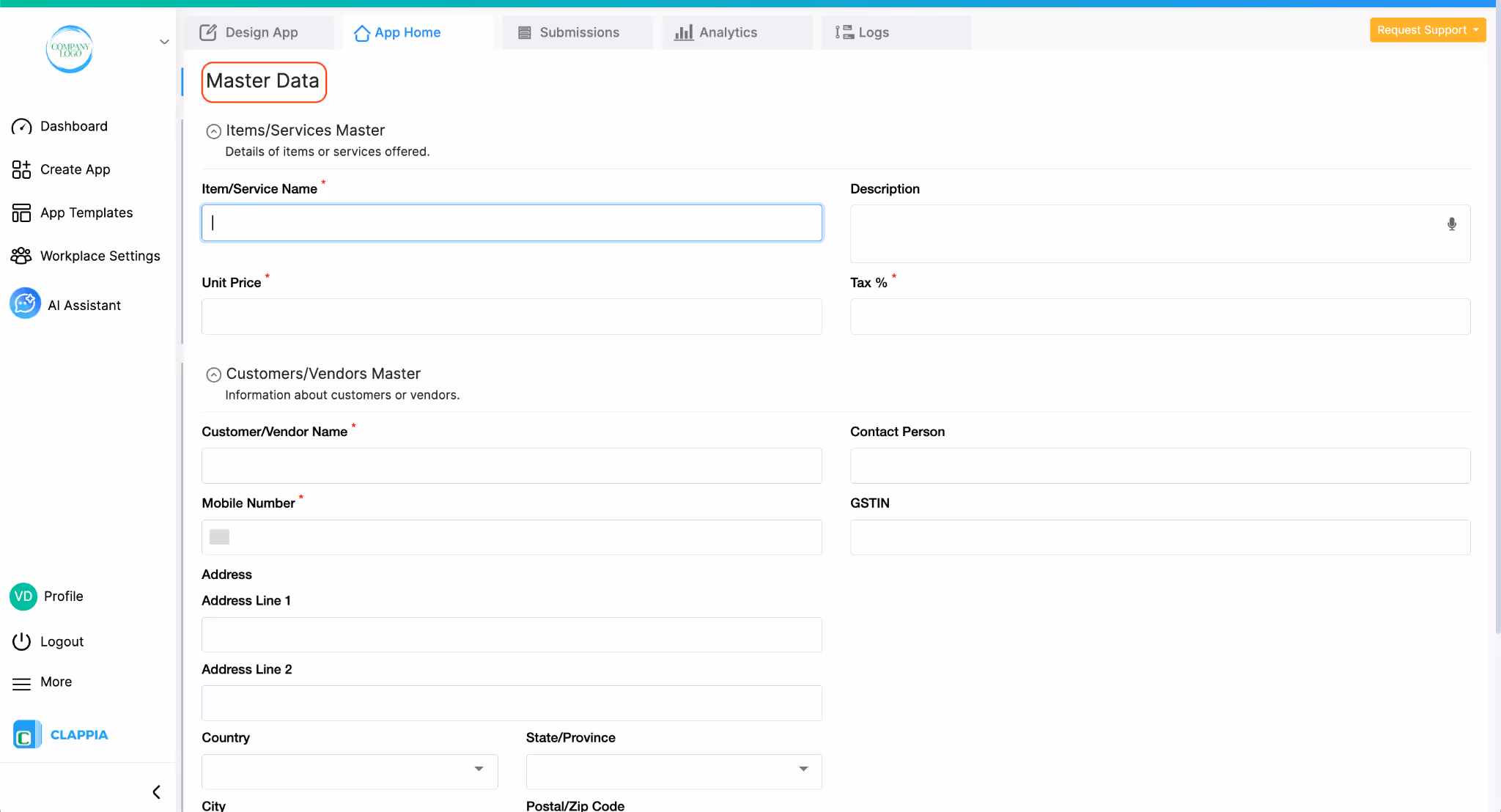This screenshot has height=812, width=1501.
Task: Click the VD profile avatar
Action: 23,597
